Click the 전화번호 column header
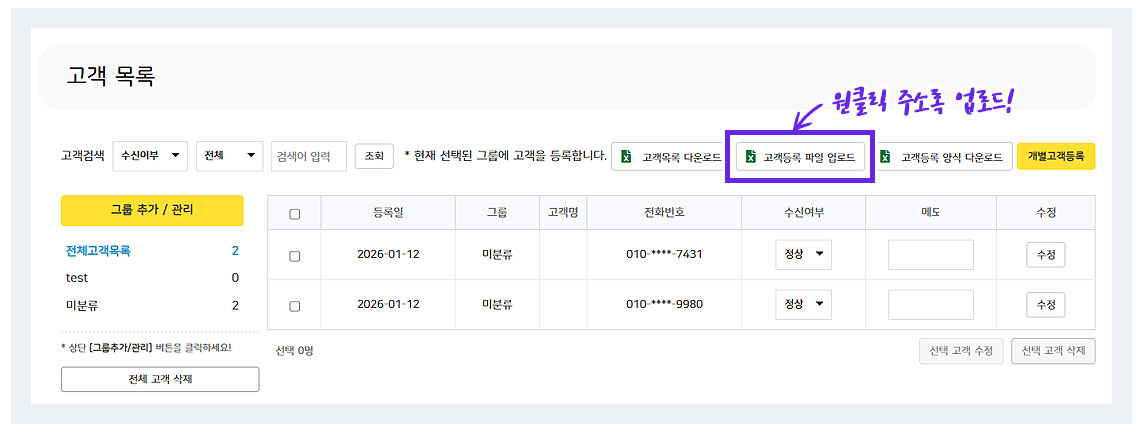 click(x=664, y=213)
